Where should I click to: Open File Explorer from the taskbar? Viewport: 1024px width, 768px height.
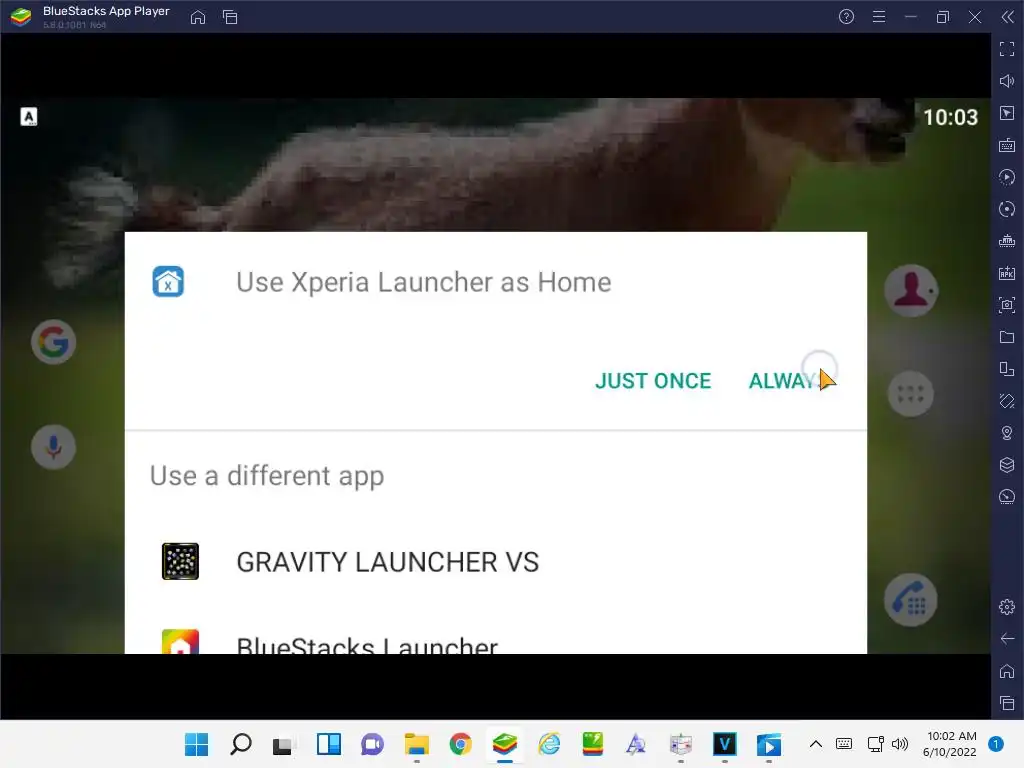click(x=416, y=744)
